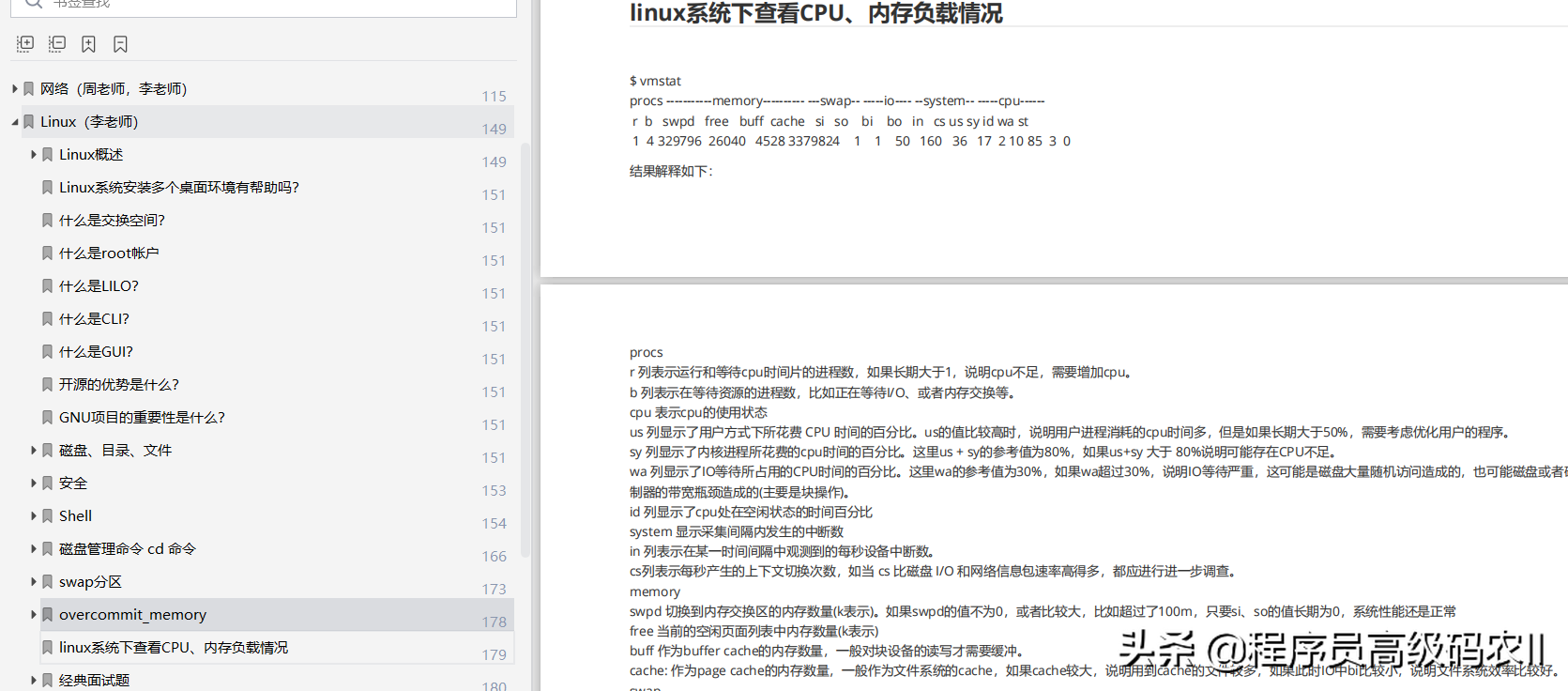Click the delete bookmark icon
Viewport: 1568px width, 691px height.
(120, 43)
